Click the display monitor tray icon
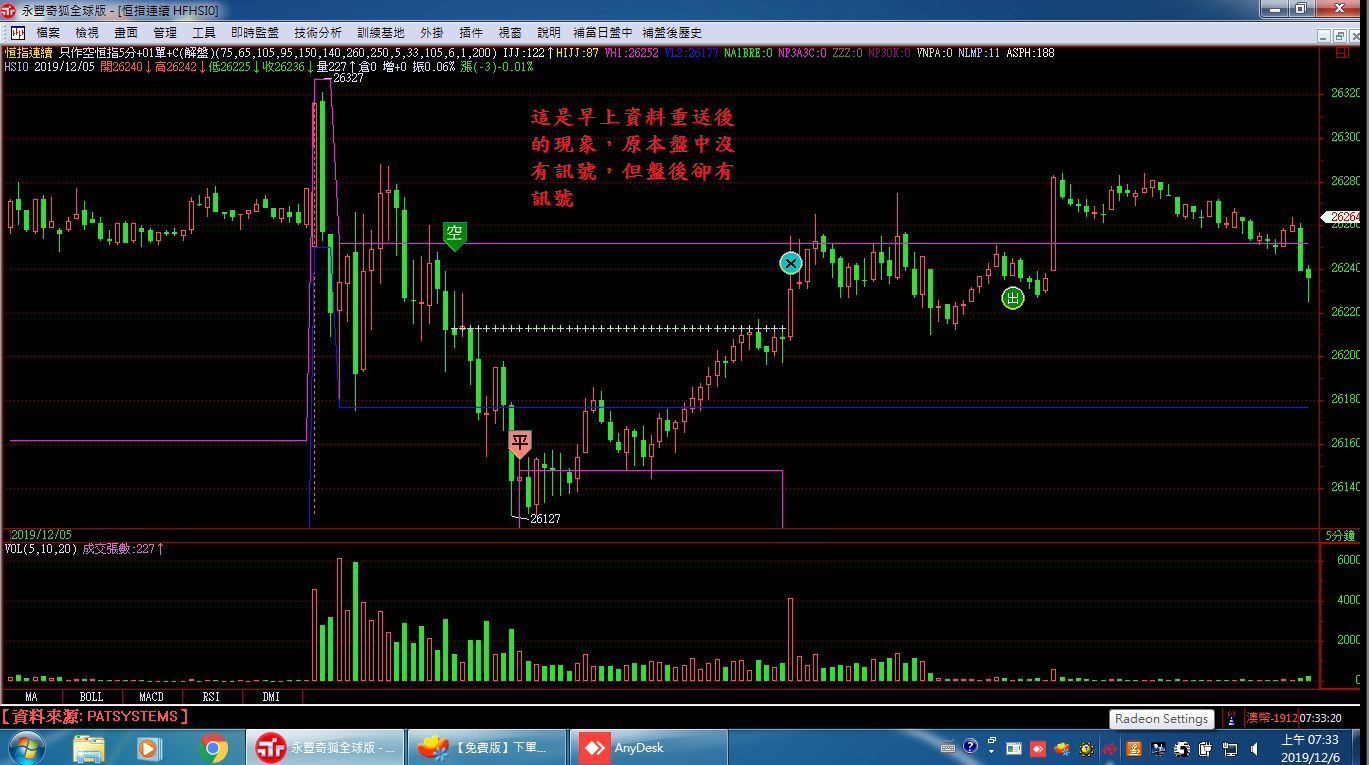 (1159, 747)
